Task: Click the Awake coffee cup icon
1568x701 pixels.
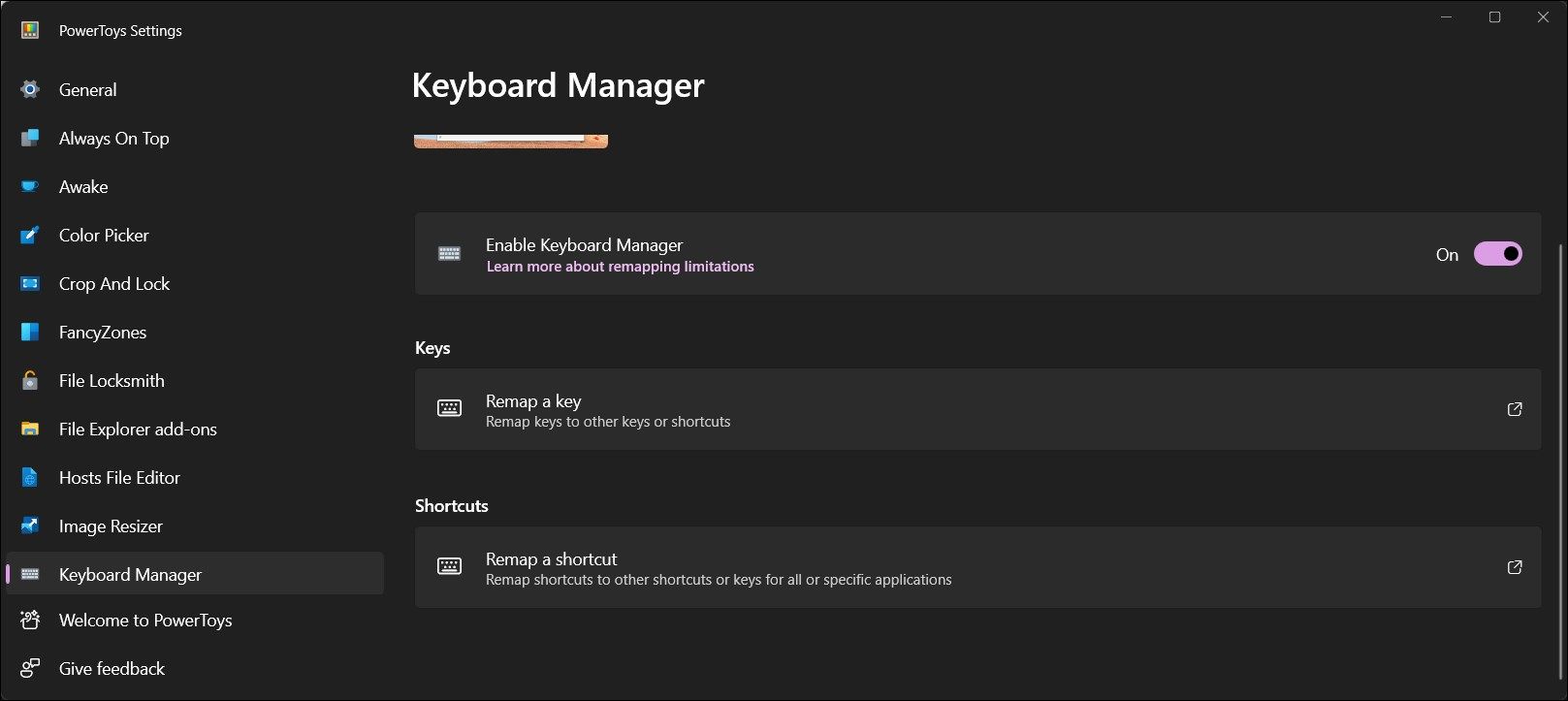Action: point(30,186)
